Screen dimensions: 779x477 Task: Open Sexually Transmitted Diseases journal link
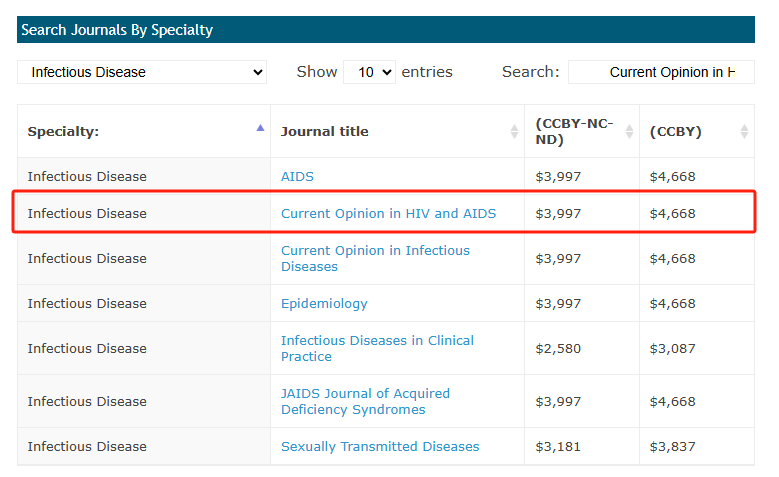pos(380,447)
